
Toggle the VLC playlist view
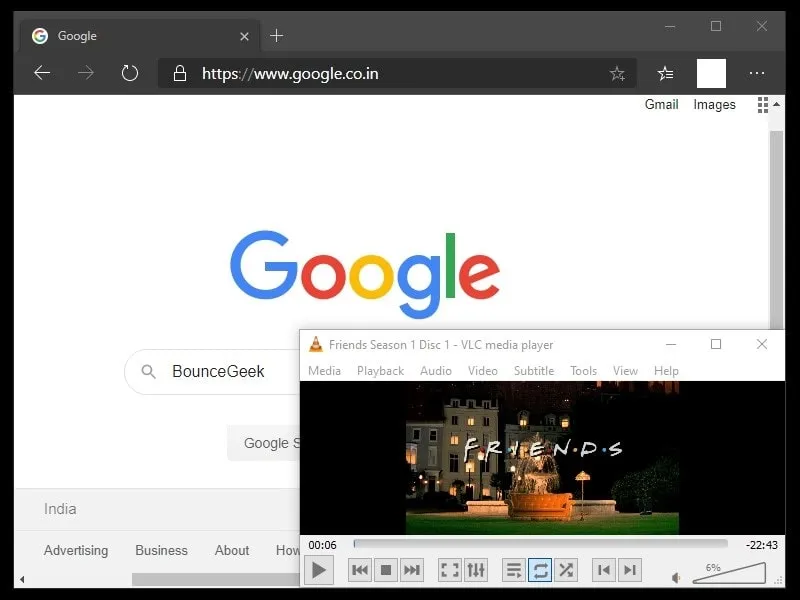coord(514,570)
